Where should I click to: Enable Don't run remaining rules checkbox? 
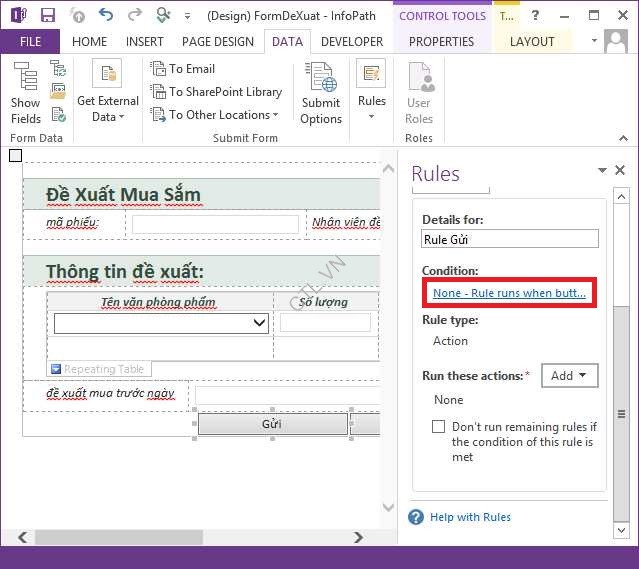tap(438, 426)
